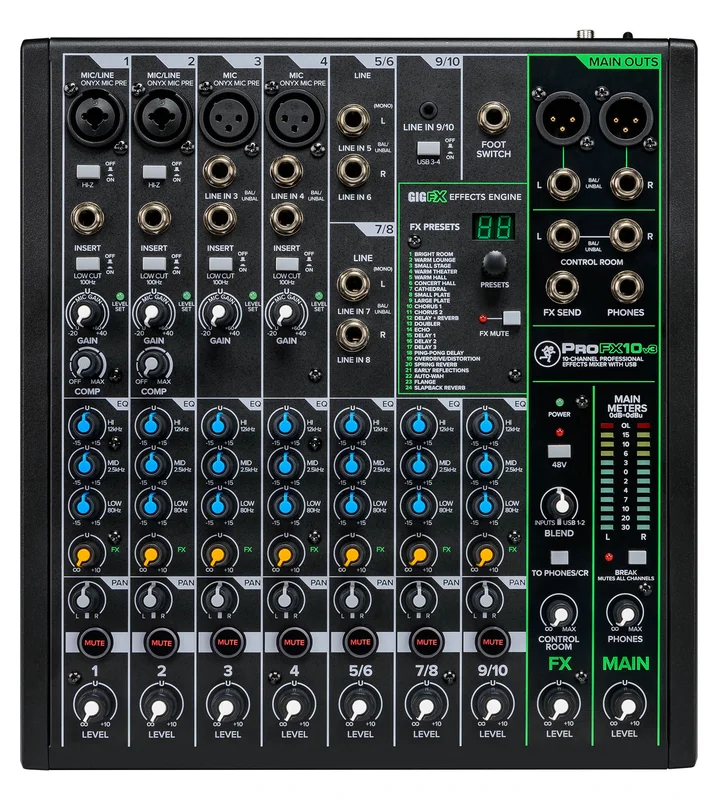Click the LINE IN 5 jack

353,120
